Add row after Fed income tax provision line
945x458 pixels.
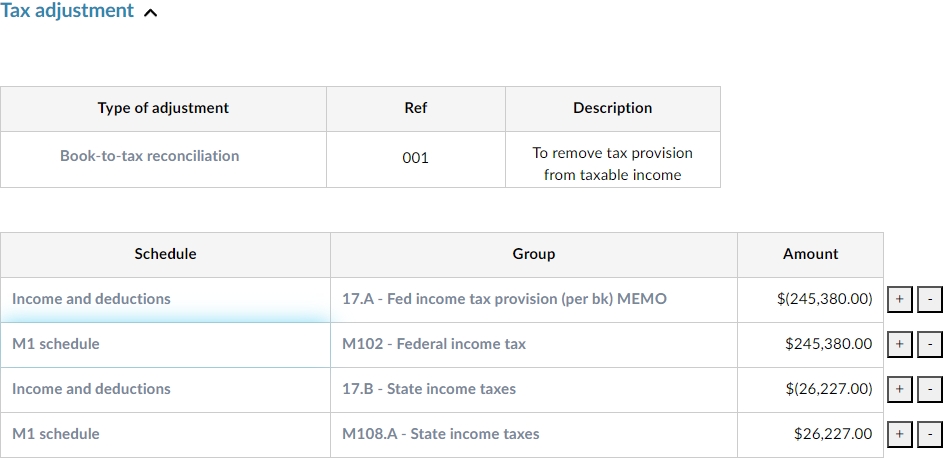899,300
